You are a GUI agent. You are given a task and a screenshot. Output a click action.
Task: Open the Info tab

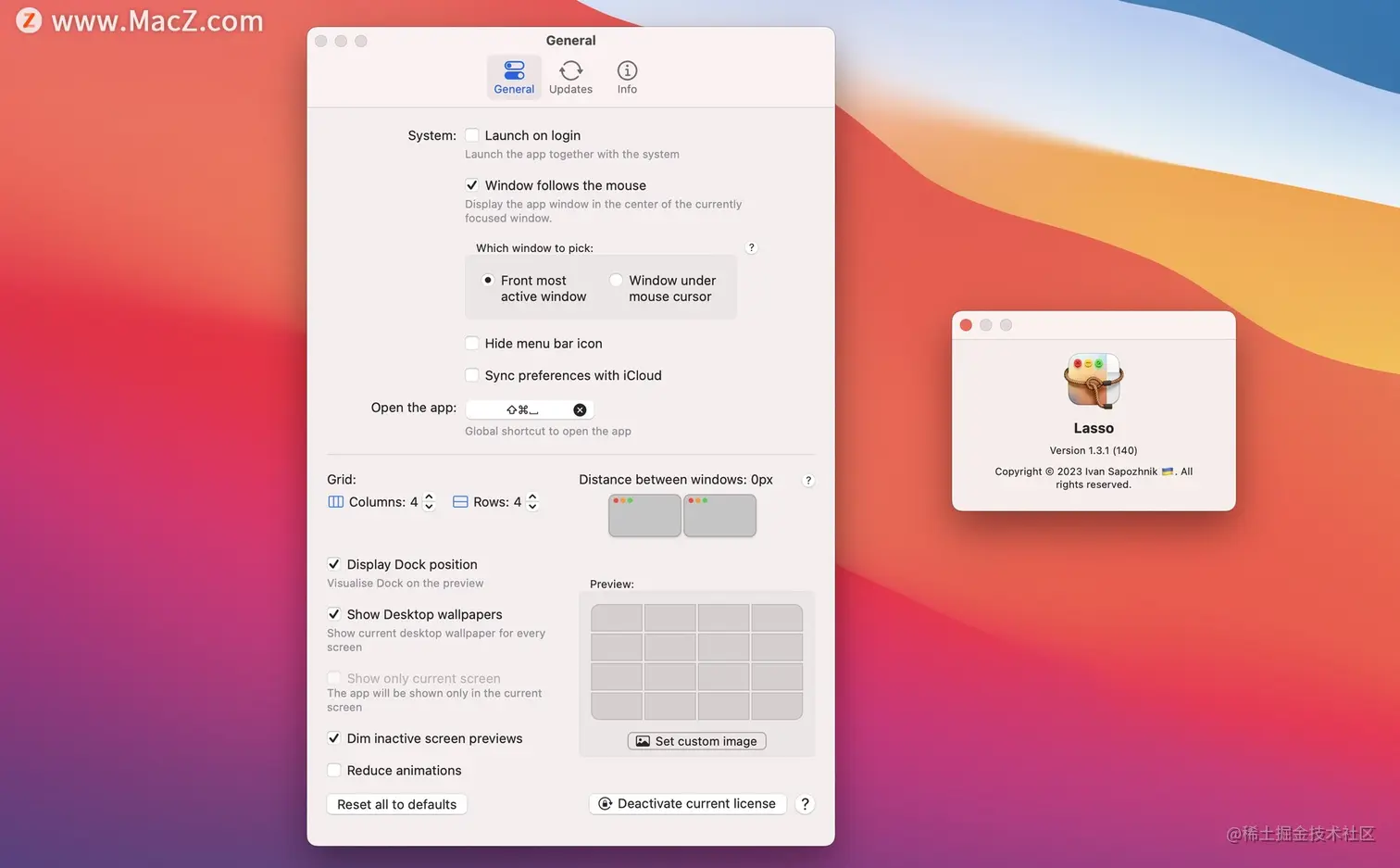click(627, 77)
